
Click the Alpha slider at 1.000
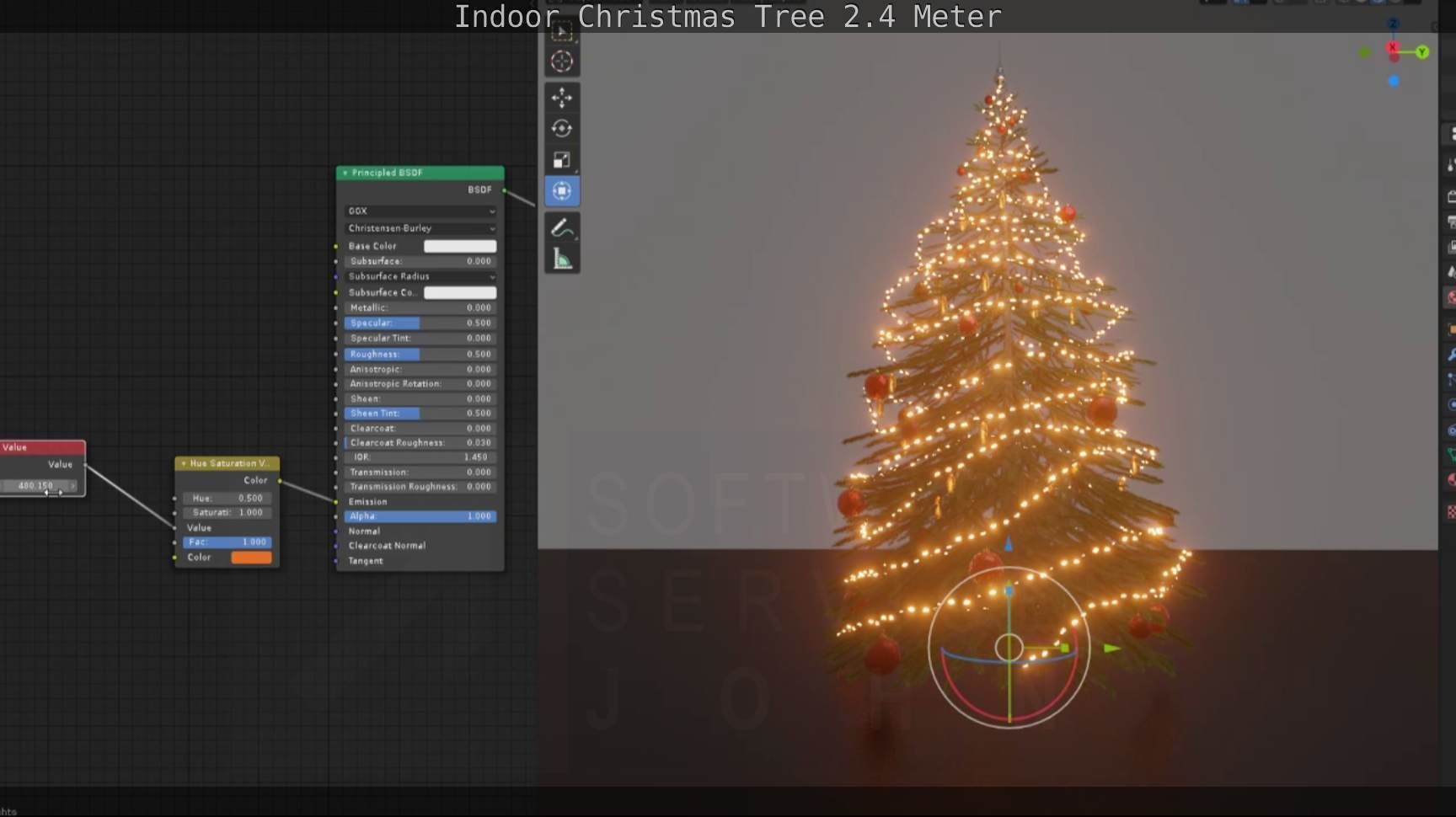(x=420, y=516)
